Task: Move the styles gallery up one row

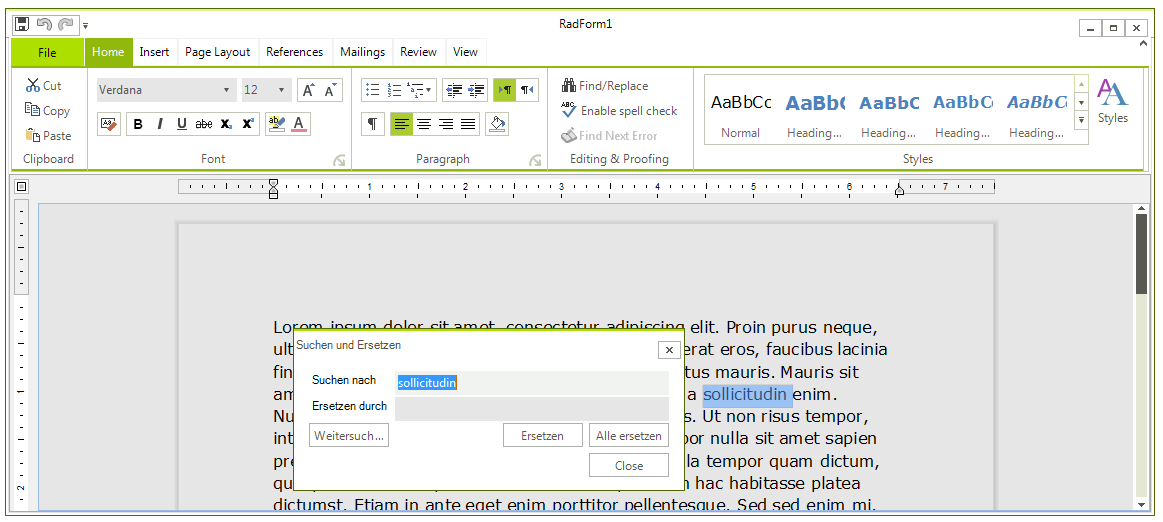Action: click(1081, 84)
